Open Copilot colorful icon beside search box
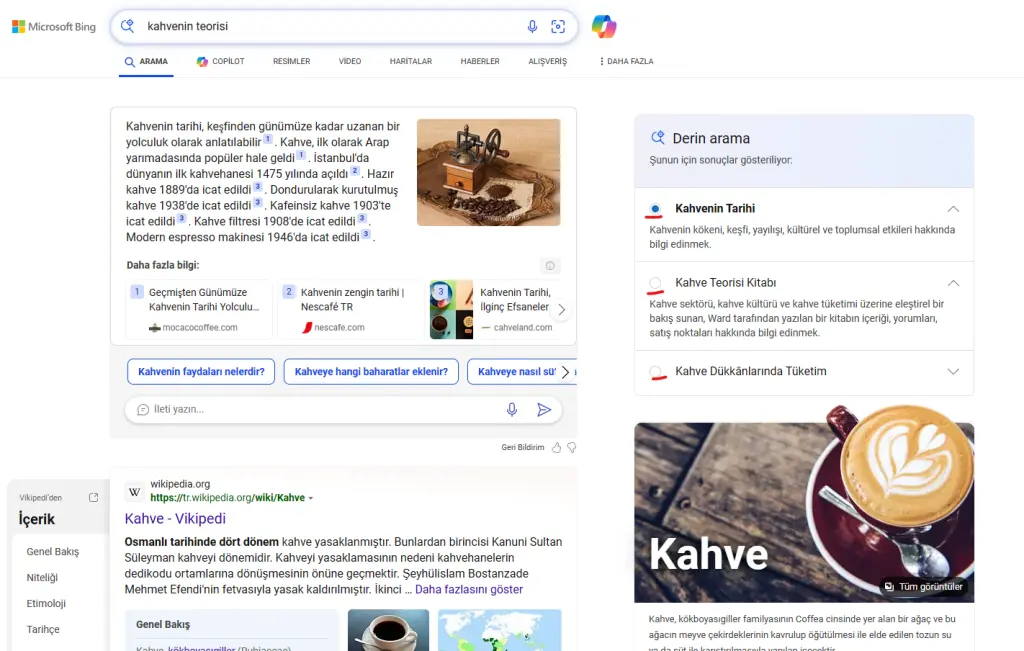This screenshot has height=651, width=1024. (x=604, y=26)
